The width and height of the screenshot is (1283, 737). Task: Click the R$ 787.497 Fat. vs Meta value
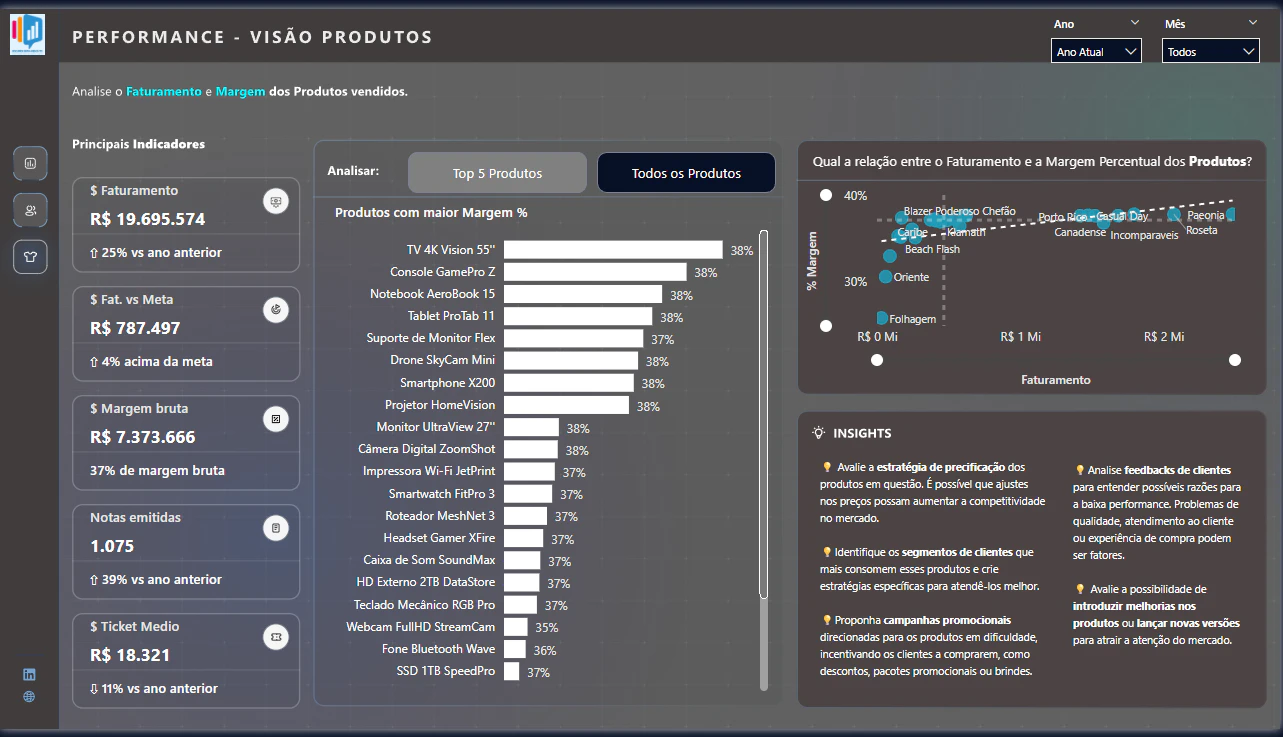[135, 328]
